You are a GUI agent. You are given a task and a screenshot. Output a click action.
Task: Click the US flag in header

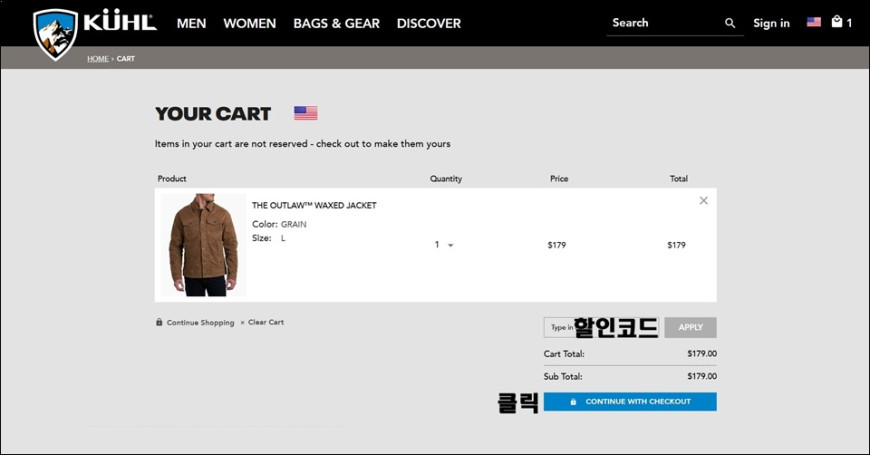[x=813, y=22]
